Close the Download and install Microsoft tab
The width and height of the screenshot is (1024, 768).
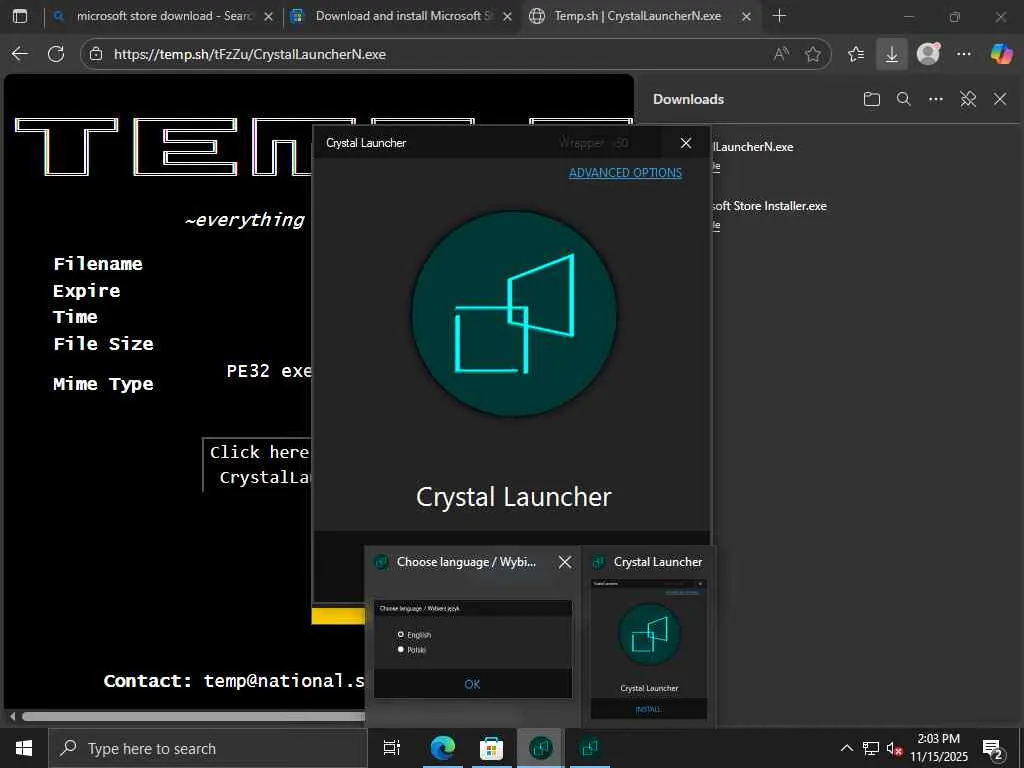tap(507, 16)
